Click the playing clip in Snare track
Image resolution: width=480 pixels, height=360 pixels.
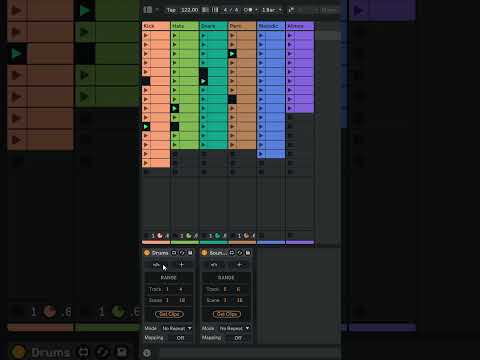coord(203,81)
